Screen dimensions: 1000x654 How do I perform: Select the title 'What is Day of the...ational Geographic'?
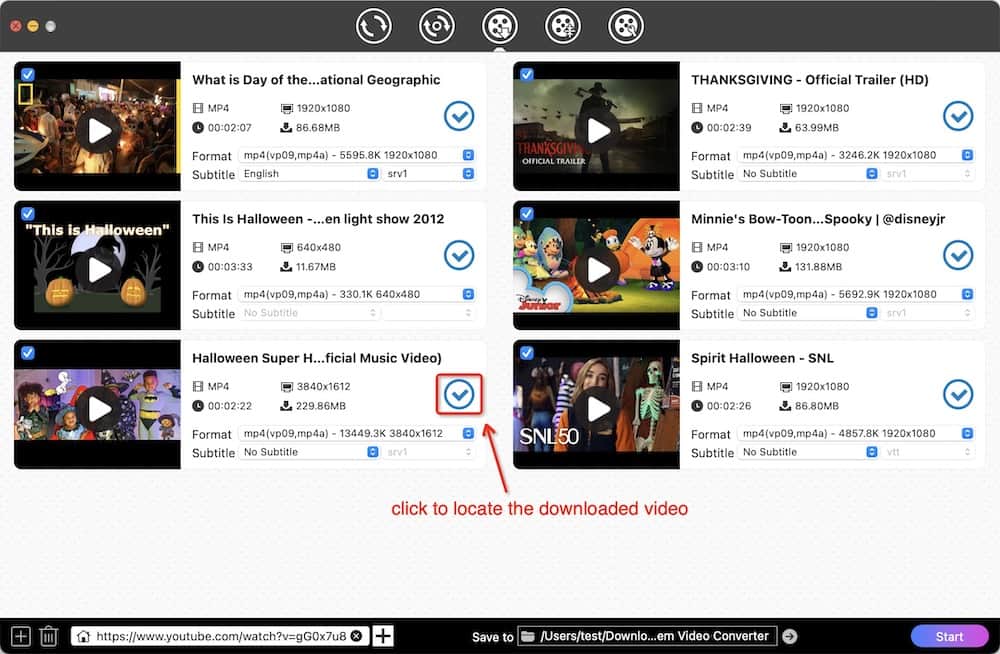316,80
